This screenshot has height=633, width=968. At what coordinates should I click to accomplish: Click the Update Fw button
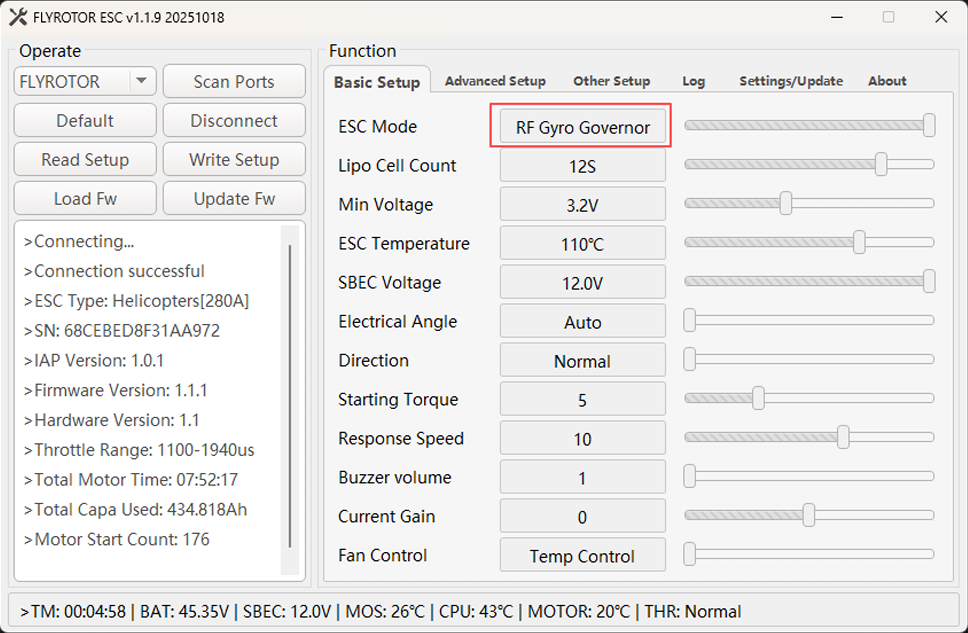tap(234, 199)
